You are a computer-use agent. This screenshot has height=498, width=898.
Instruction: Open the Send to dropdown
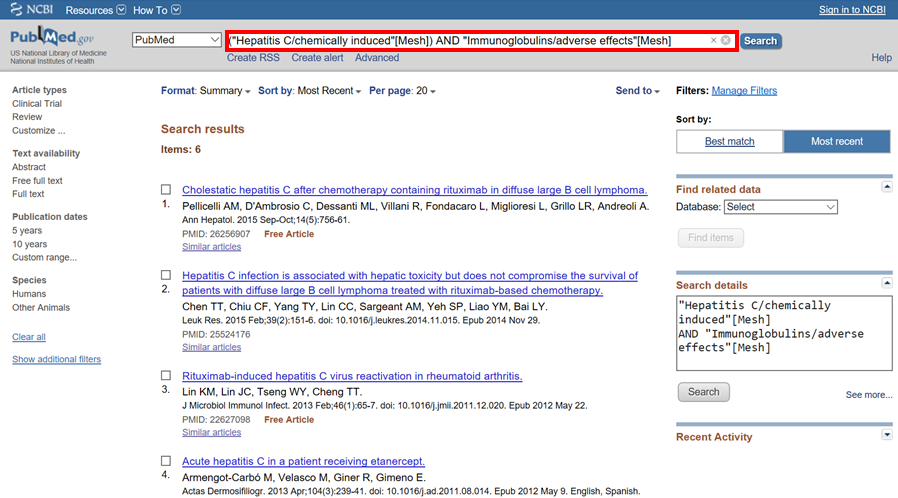(x=637, y=90)
